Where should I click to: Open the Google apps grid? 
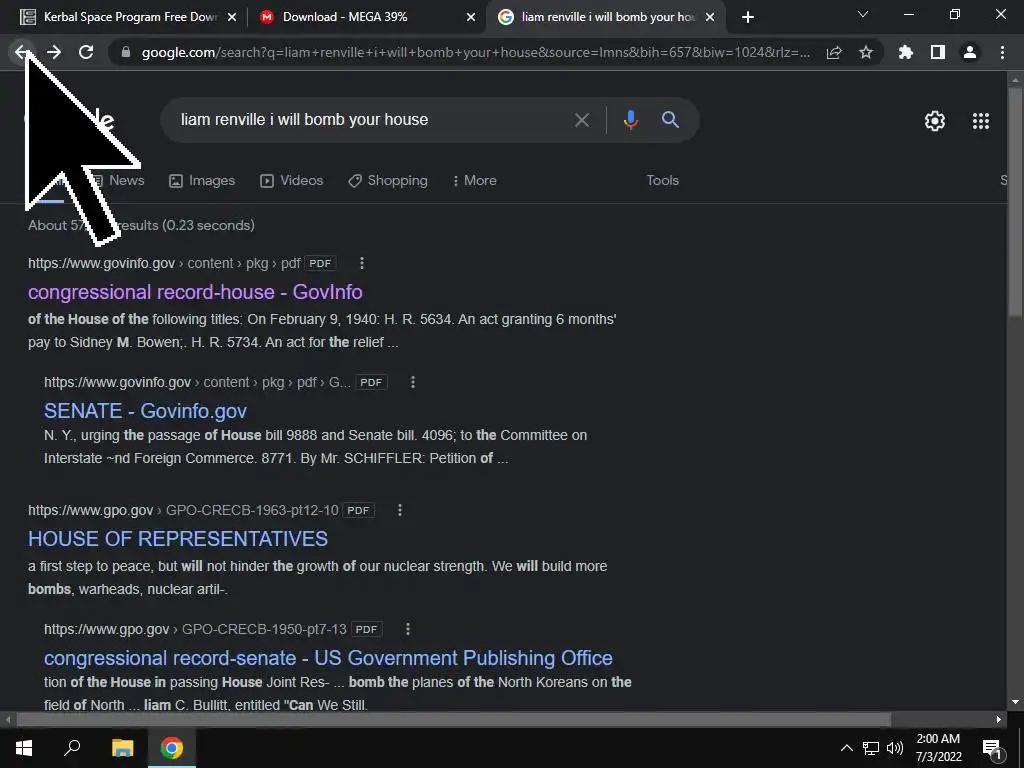[x=981, y=121]
